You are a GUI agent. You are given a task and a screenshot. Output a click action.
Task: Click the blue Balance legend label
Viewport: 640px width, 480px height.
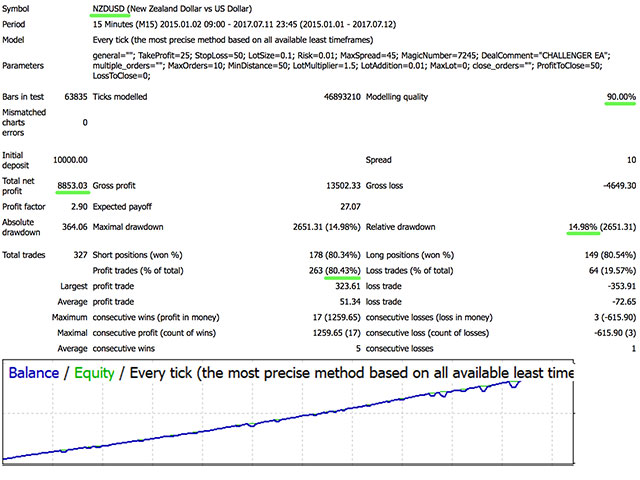[x=37, y=373]
